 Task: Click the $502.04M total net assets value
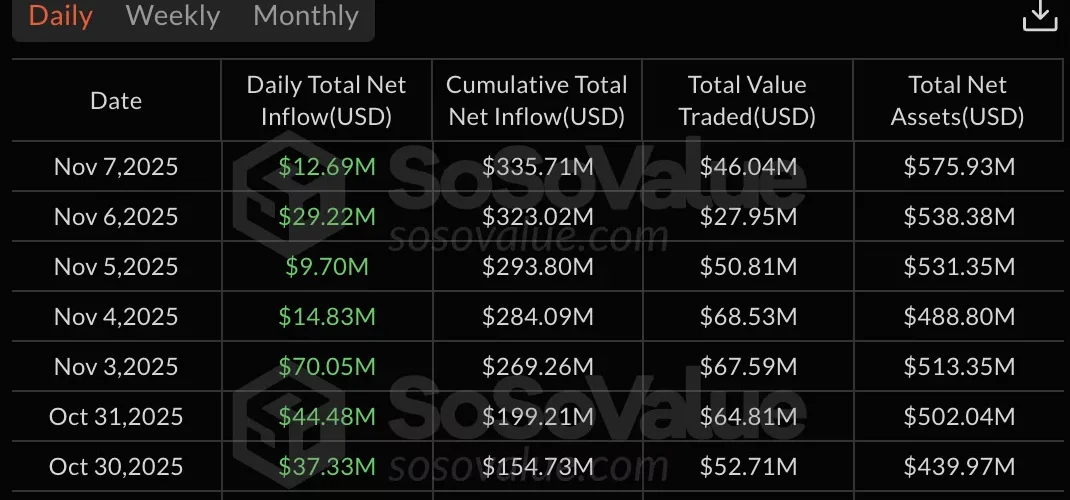959,416
